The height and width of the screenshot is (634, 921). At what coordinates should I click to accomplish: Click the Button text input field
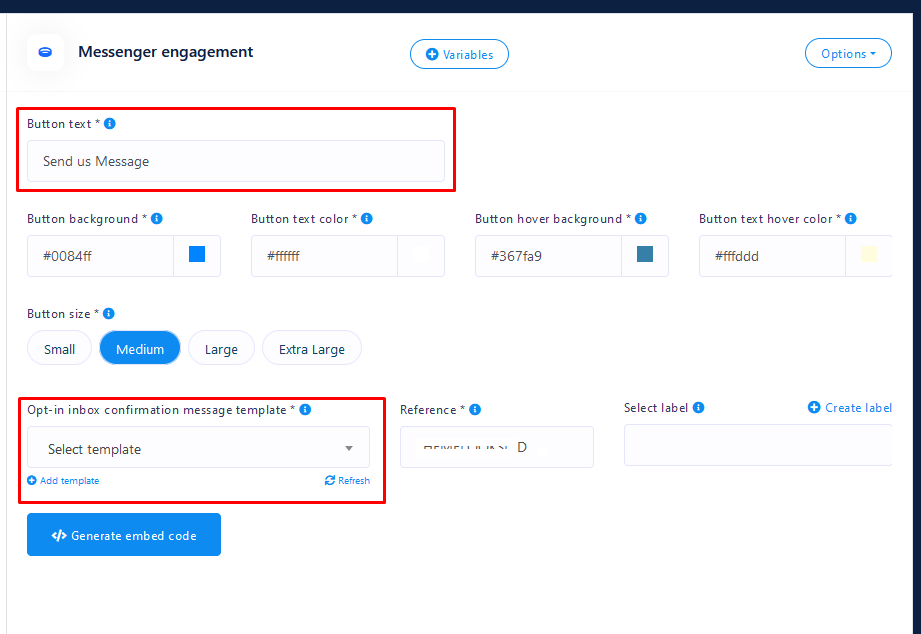pos(235,161)
